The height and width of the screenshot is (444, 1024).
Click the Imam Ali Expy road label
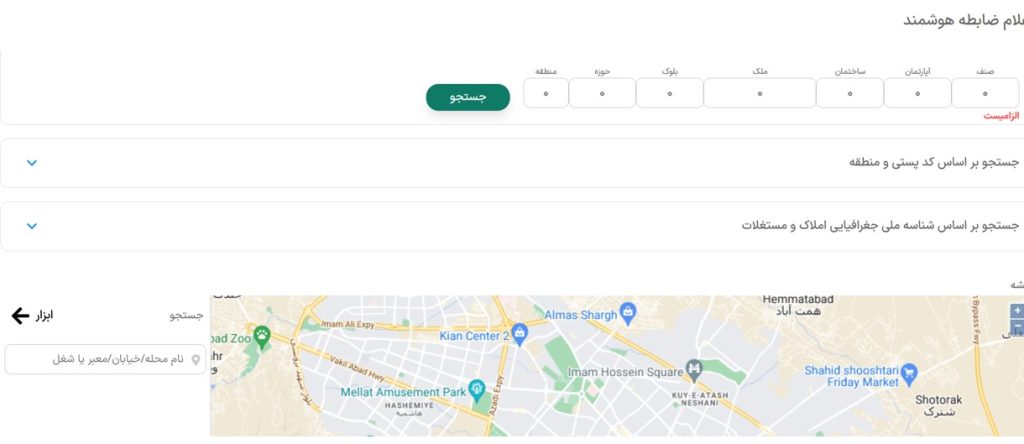(349, 325)
